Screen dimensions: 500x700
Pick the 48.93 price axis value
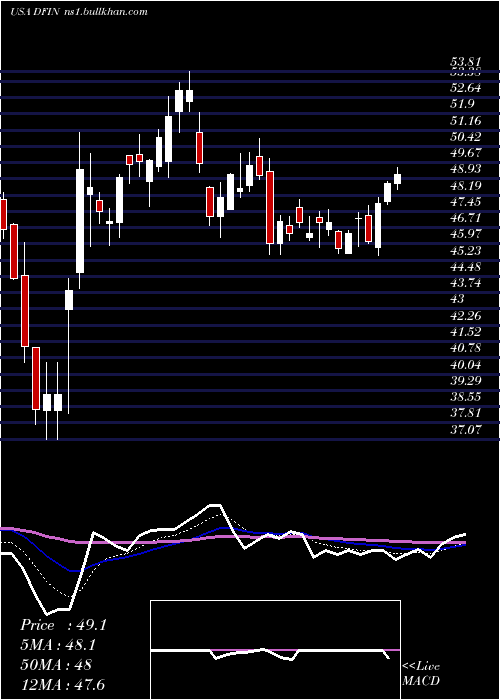point(465,169)
